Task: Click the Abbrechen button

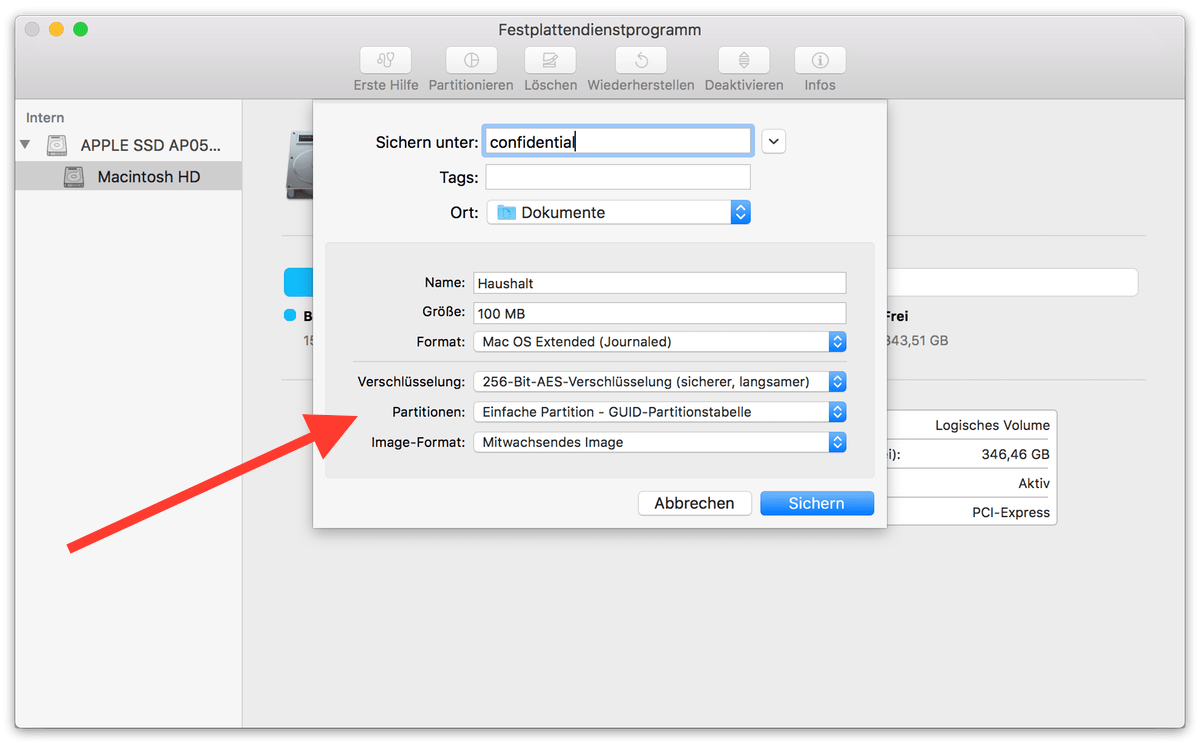Action: tap(694, 503)
